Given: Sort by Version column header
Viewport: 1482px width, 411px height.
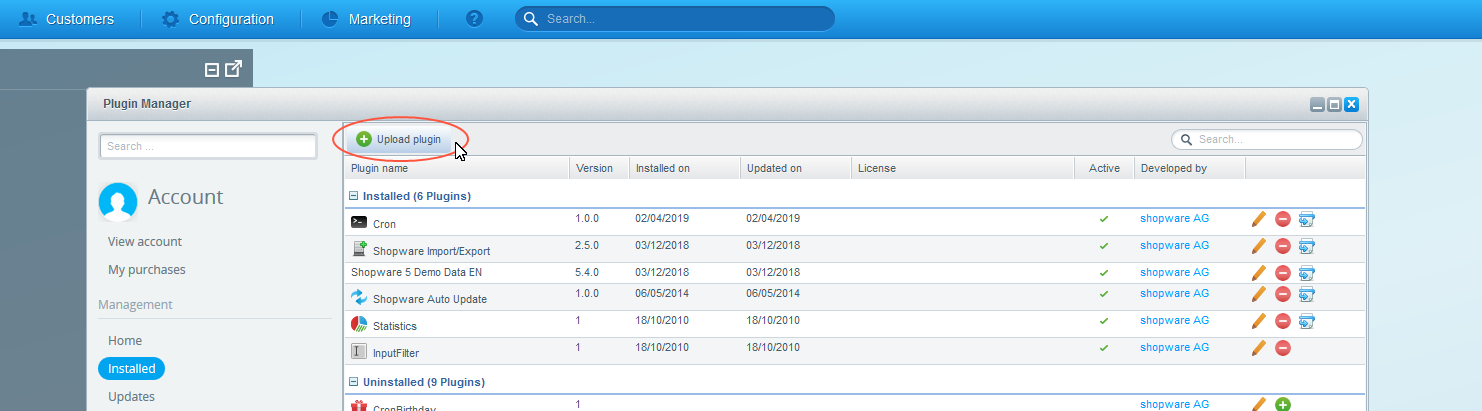Looking at the screenshot, I should tap(599, 168).
